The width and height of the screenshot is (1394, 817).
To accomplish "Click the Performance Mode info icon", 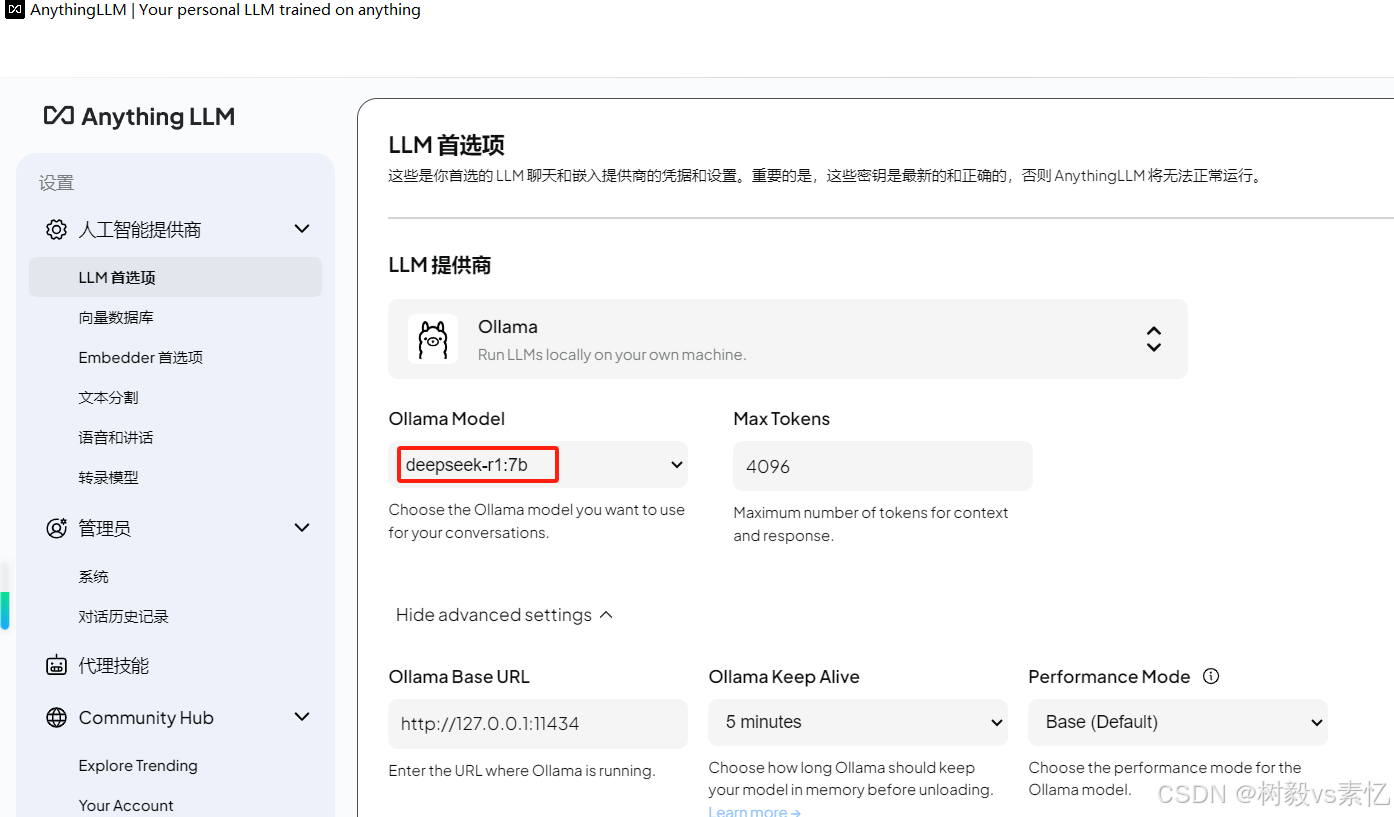I will point(1211,676).
